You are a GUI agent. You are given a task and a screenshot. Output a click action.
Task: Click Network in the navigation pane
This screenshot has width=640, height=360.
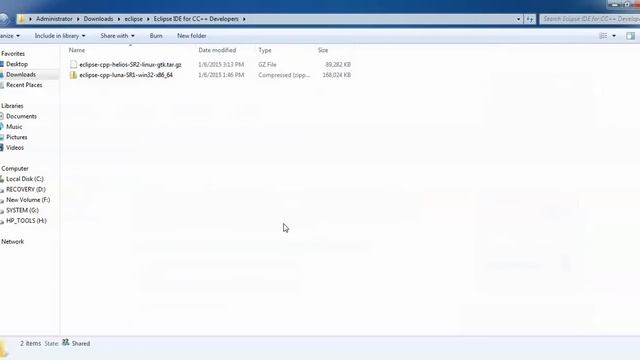(12, 242)
